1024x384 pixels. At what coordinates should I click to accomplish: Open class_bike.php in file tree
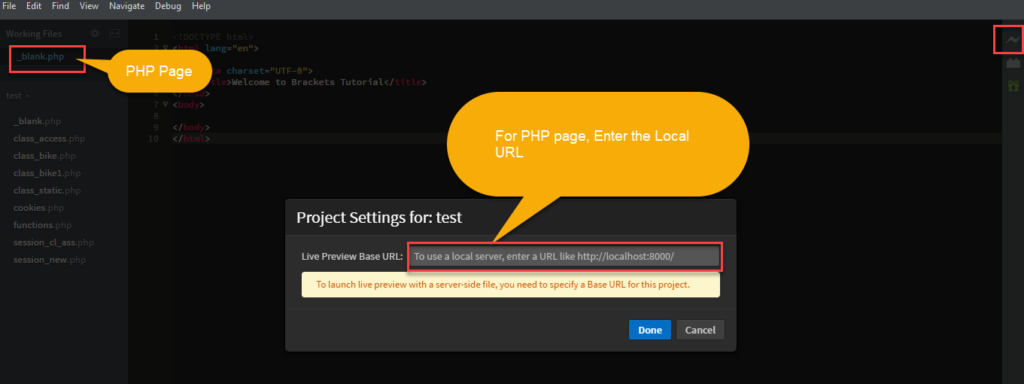click(x=45, y=156)
